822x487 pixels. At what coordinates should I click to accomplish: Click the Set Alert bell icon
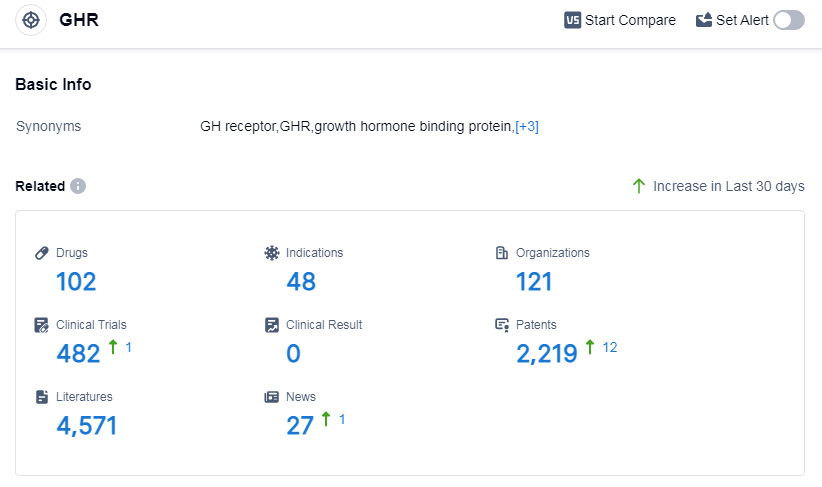[x=704, y=20]
